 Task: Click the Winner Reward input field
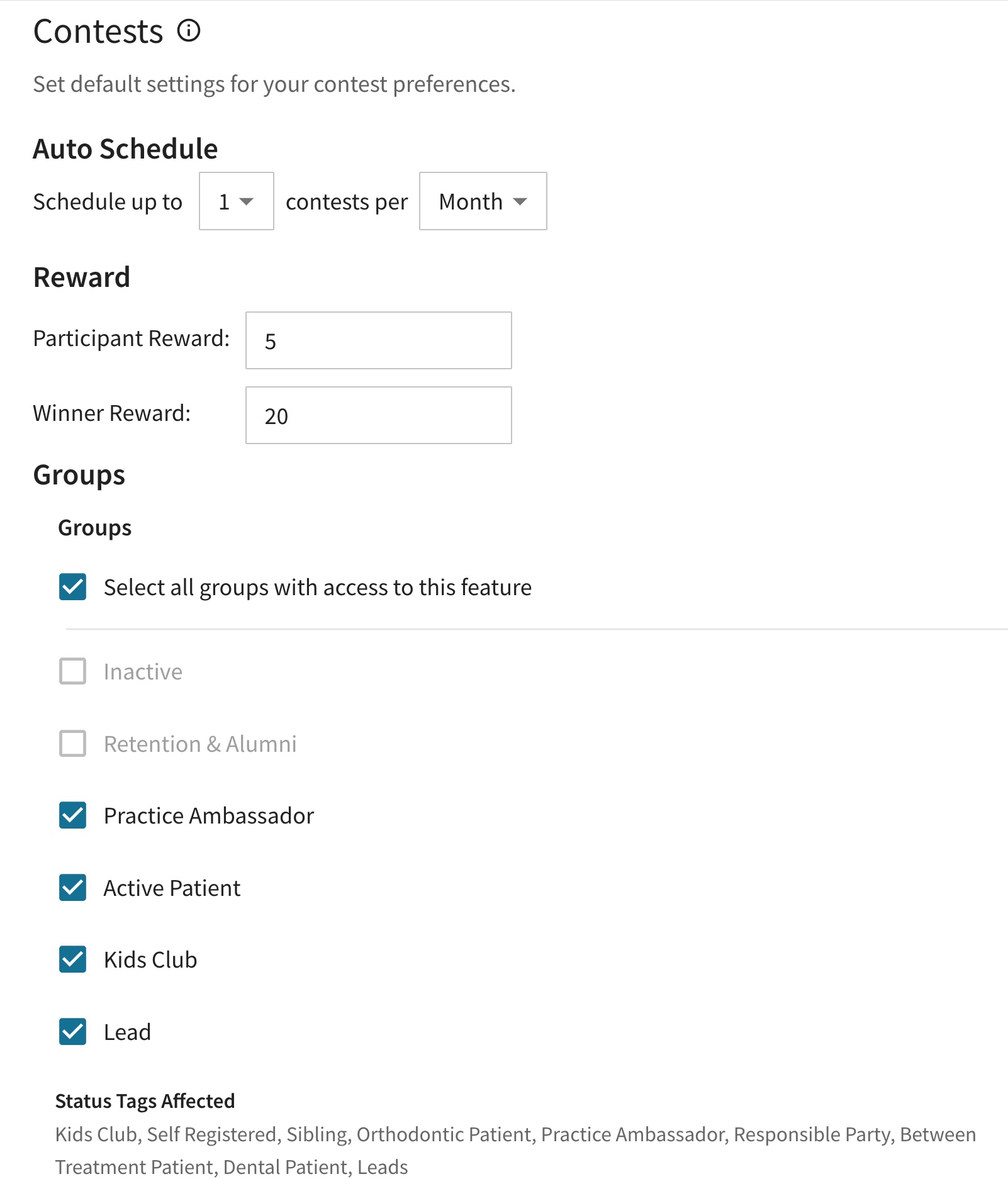point(379,415)
